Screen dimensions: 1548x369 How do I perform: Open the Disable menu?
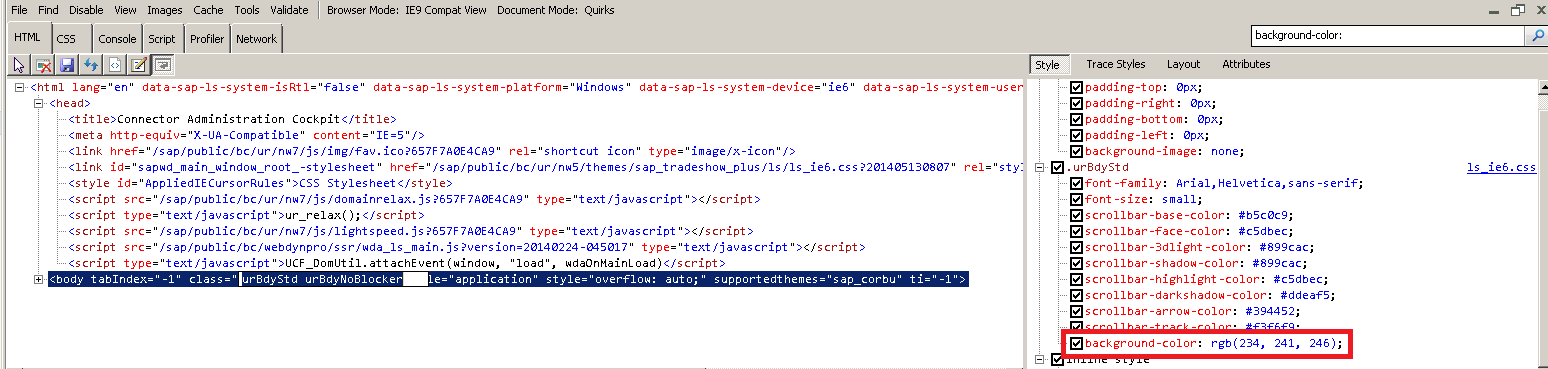(x=86, y=10)
